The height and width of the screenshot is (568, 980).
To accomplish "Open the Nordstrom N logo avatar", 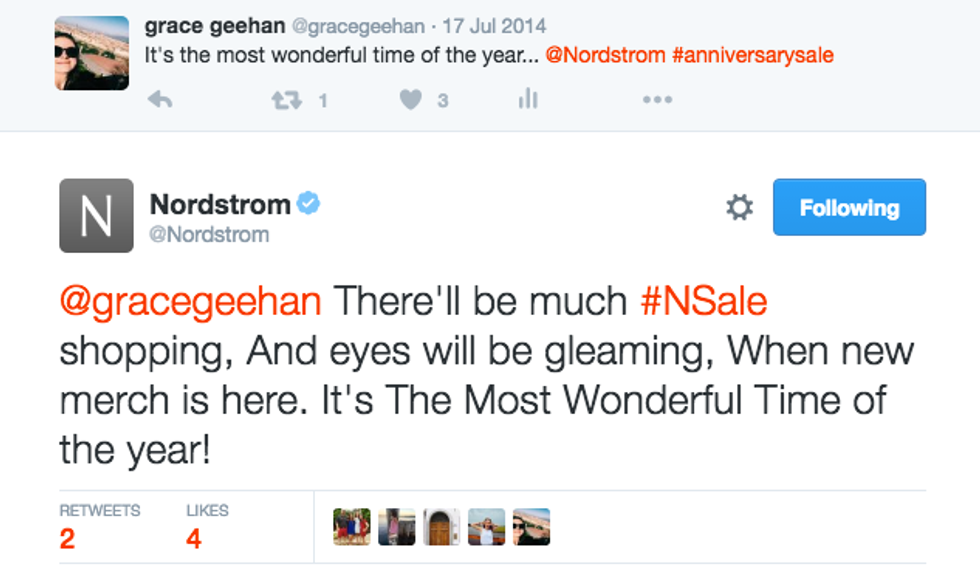I will [96, 215].
